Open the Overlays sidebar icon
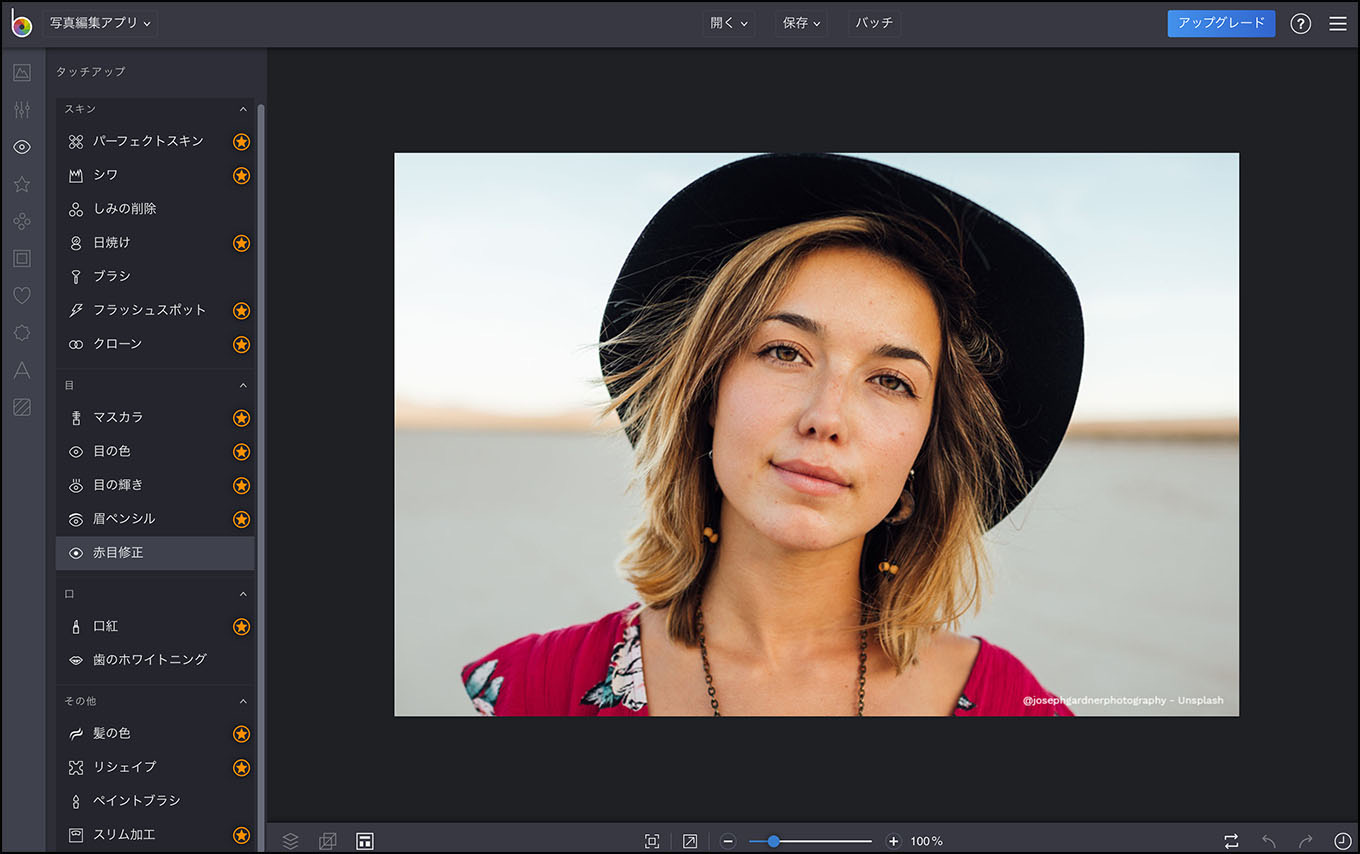1360x854 pixels. 22,333
